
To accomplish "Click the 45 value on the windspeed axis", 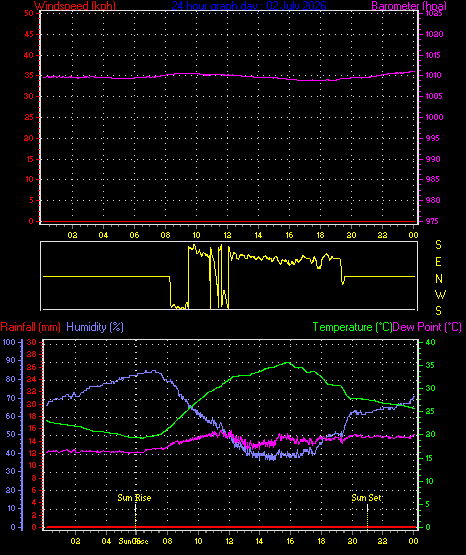I will click(x=29, y=34).
